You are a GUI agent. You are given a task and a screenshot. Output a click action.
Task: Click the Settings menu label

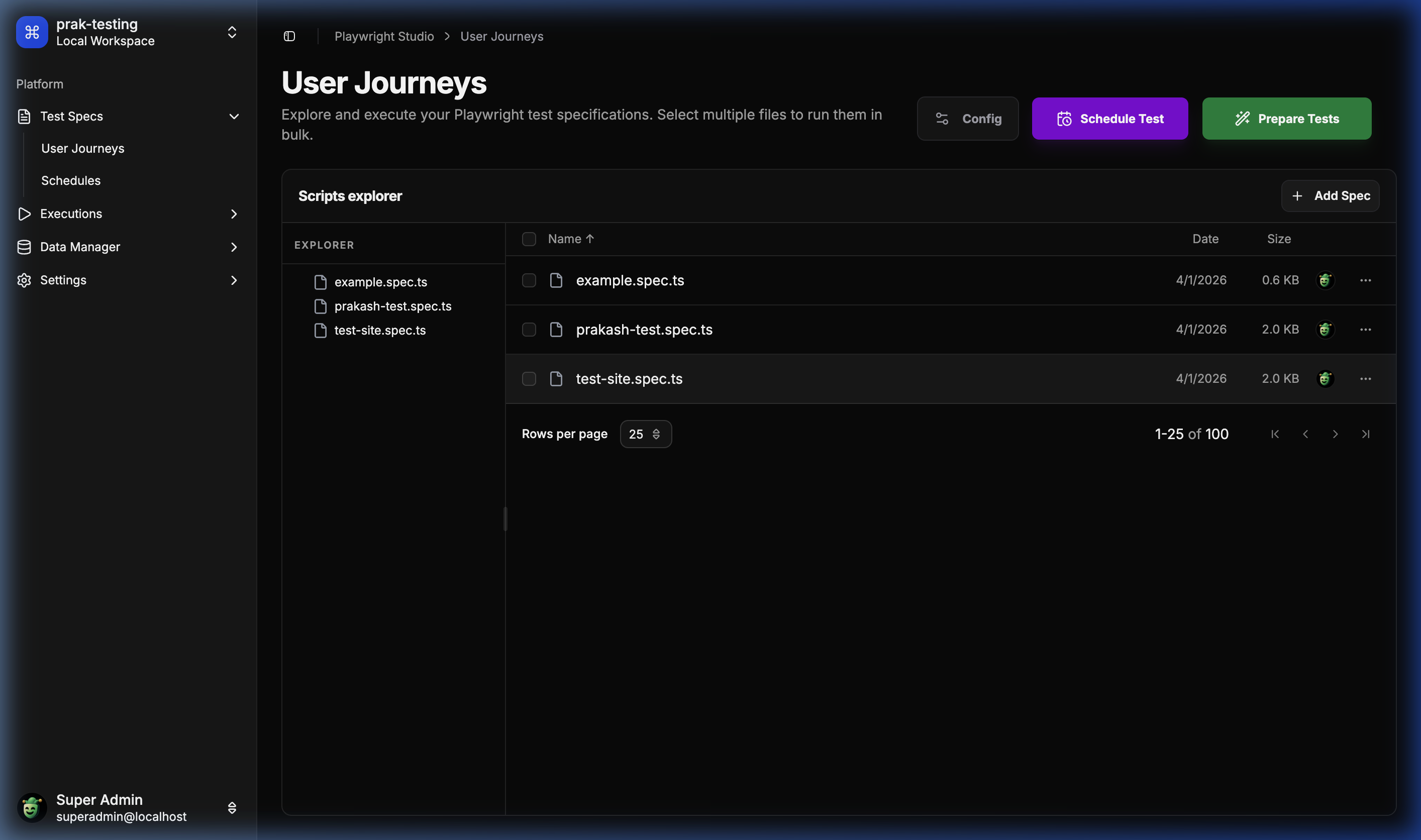[63, 280]
